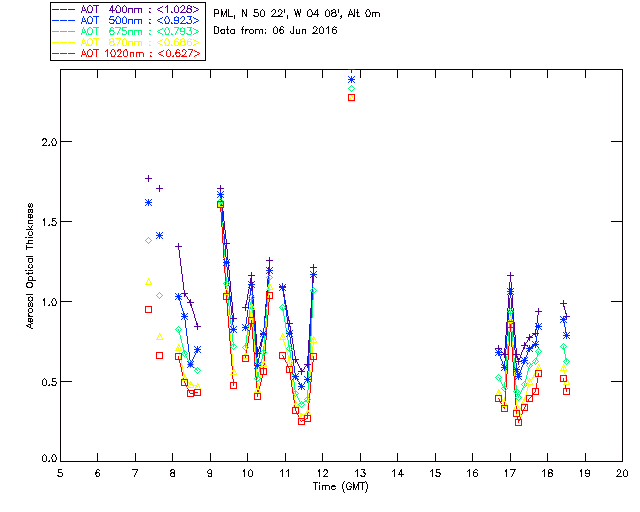Click the red AOT 1020nm legend entry
640x512 pixels.
click(x=132, y=54)
